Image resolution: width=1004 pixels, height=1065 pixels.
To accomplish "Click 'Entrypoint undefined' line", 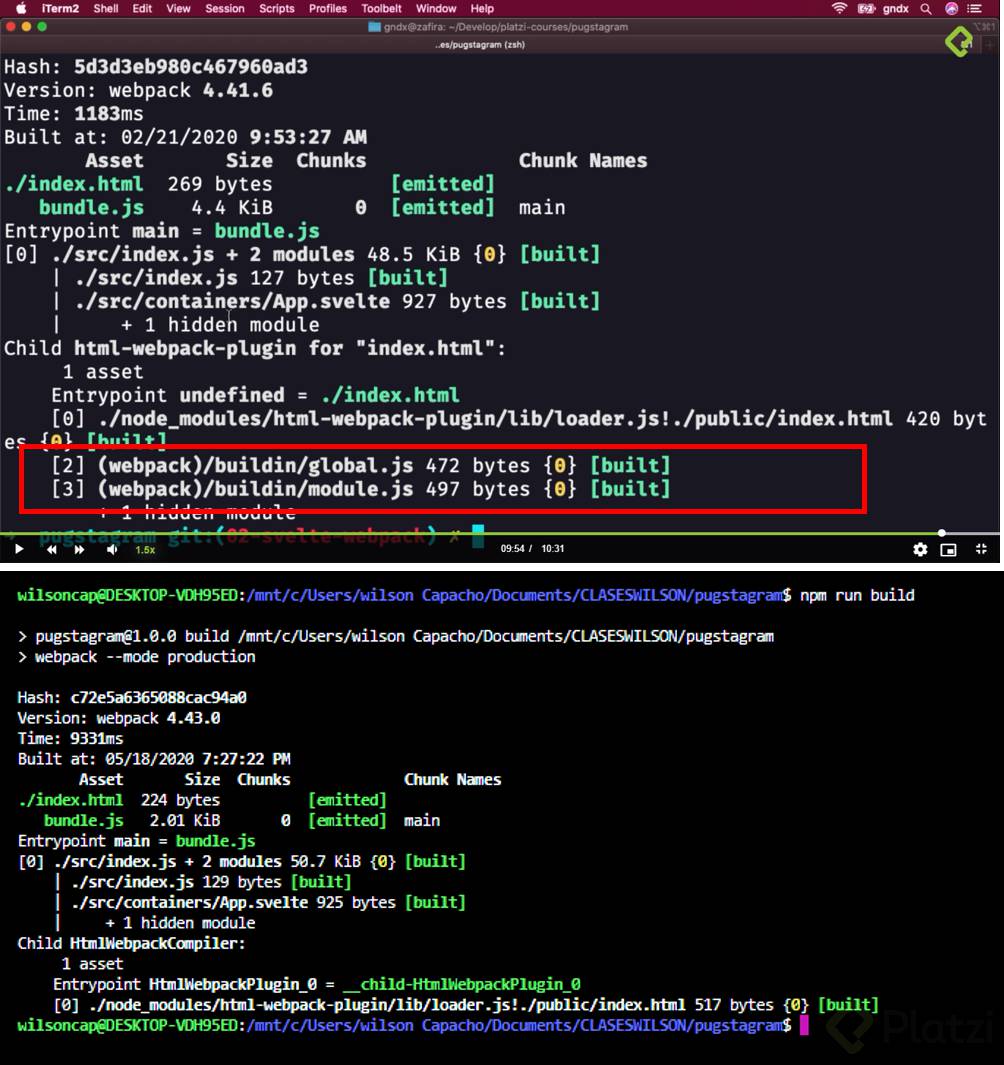I will pyautogui.click(x=255, y=395).
